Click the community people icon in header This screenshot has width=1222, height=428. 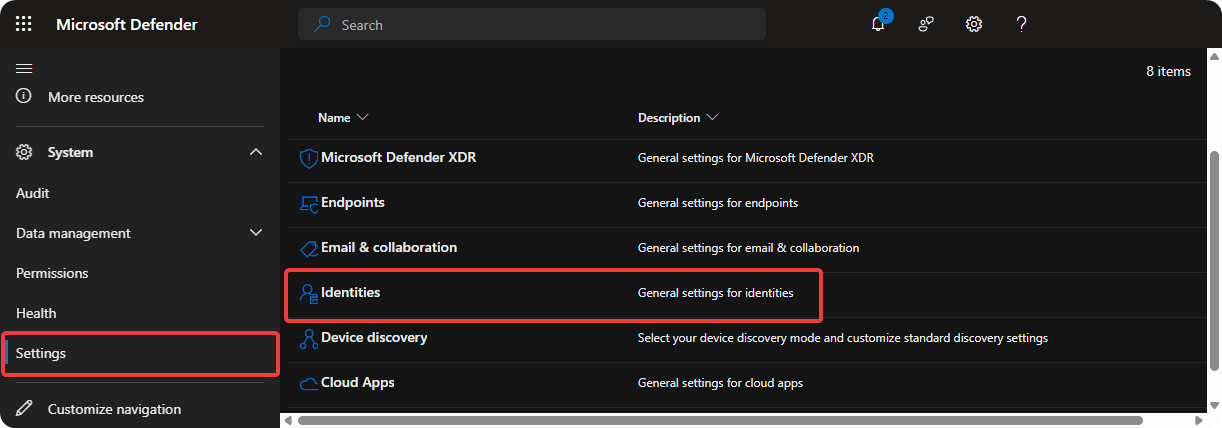(x=926, y=24)
